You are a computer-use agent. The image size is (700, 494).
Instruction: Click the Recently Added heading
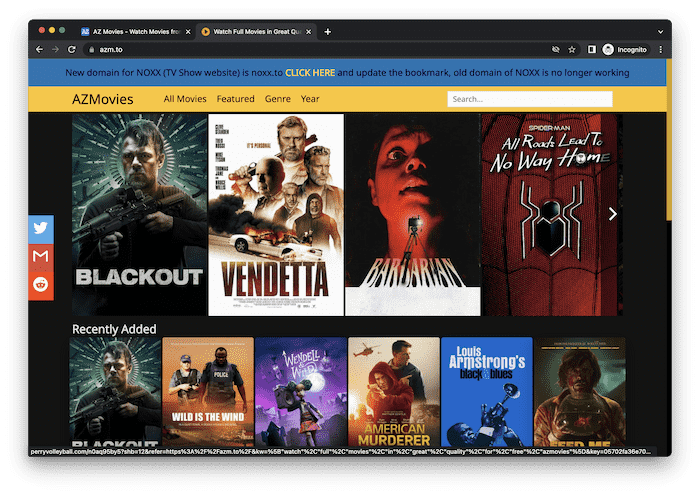point(114,329)
